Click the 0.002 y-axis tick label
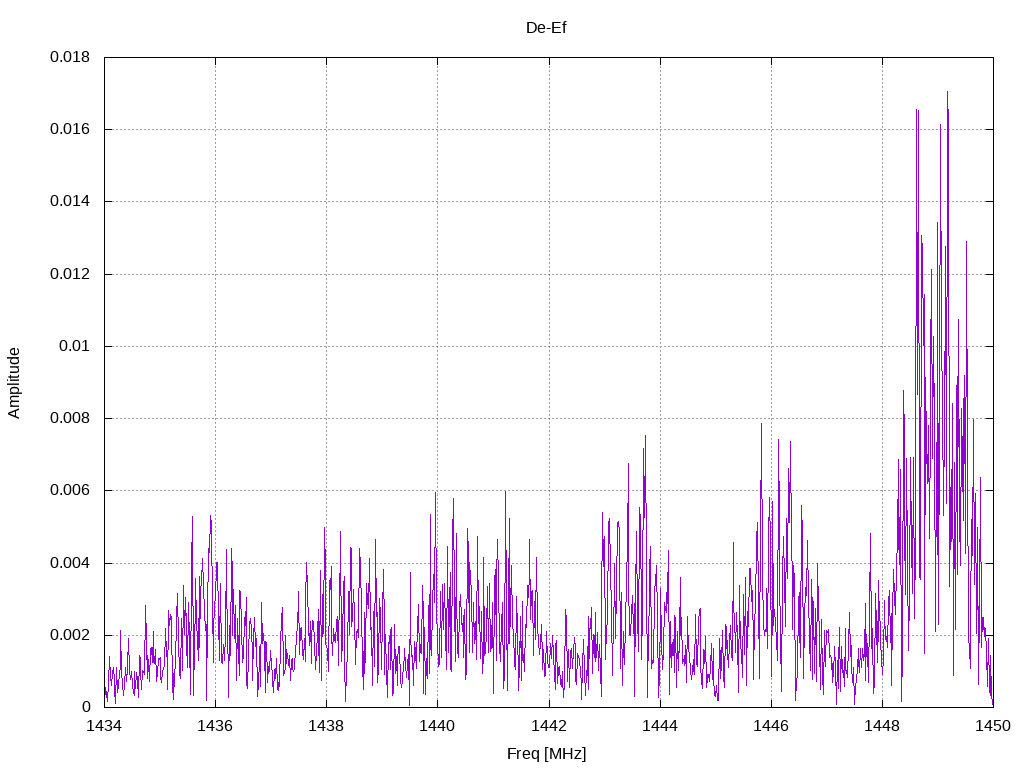 pyautogui.click(x=70, y=635)
